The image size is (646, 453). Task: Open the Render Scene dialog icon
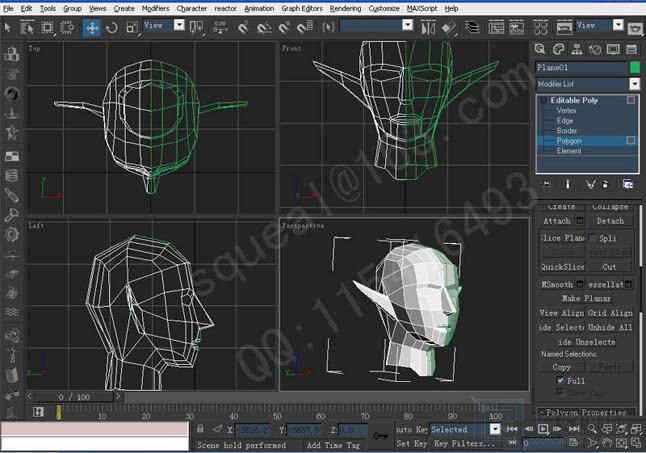[x=564, y=28]
